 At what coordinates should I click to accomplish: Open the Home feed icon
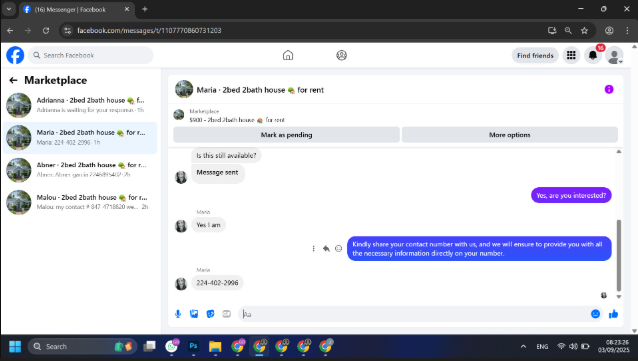coord(288,55)
